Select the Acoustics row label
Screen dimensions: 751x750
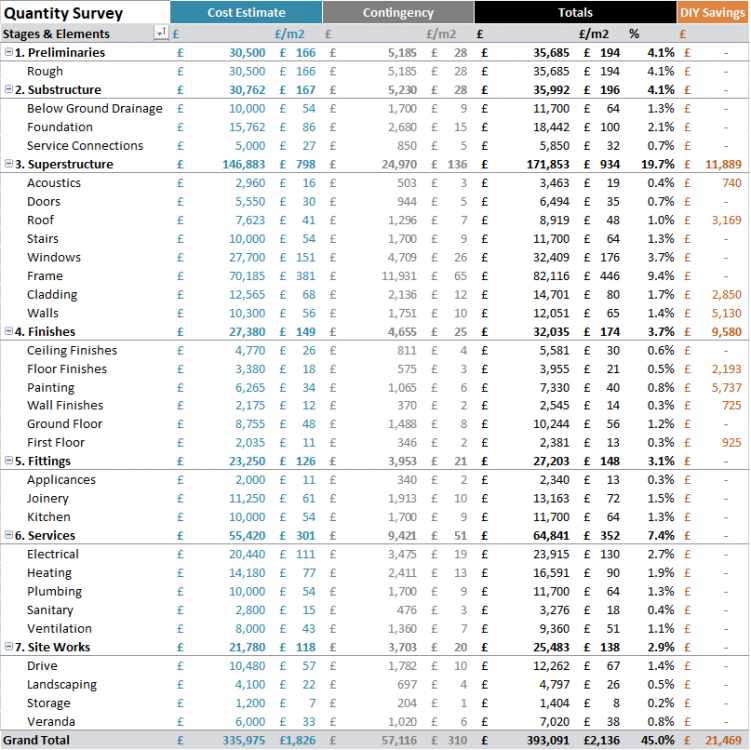[54, 183]
